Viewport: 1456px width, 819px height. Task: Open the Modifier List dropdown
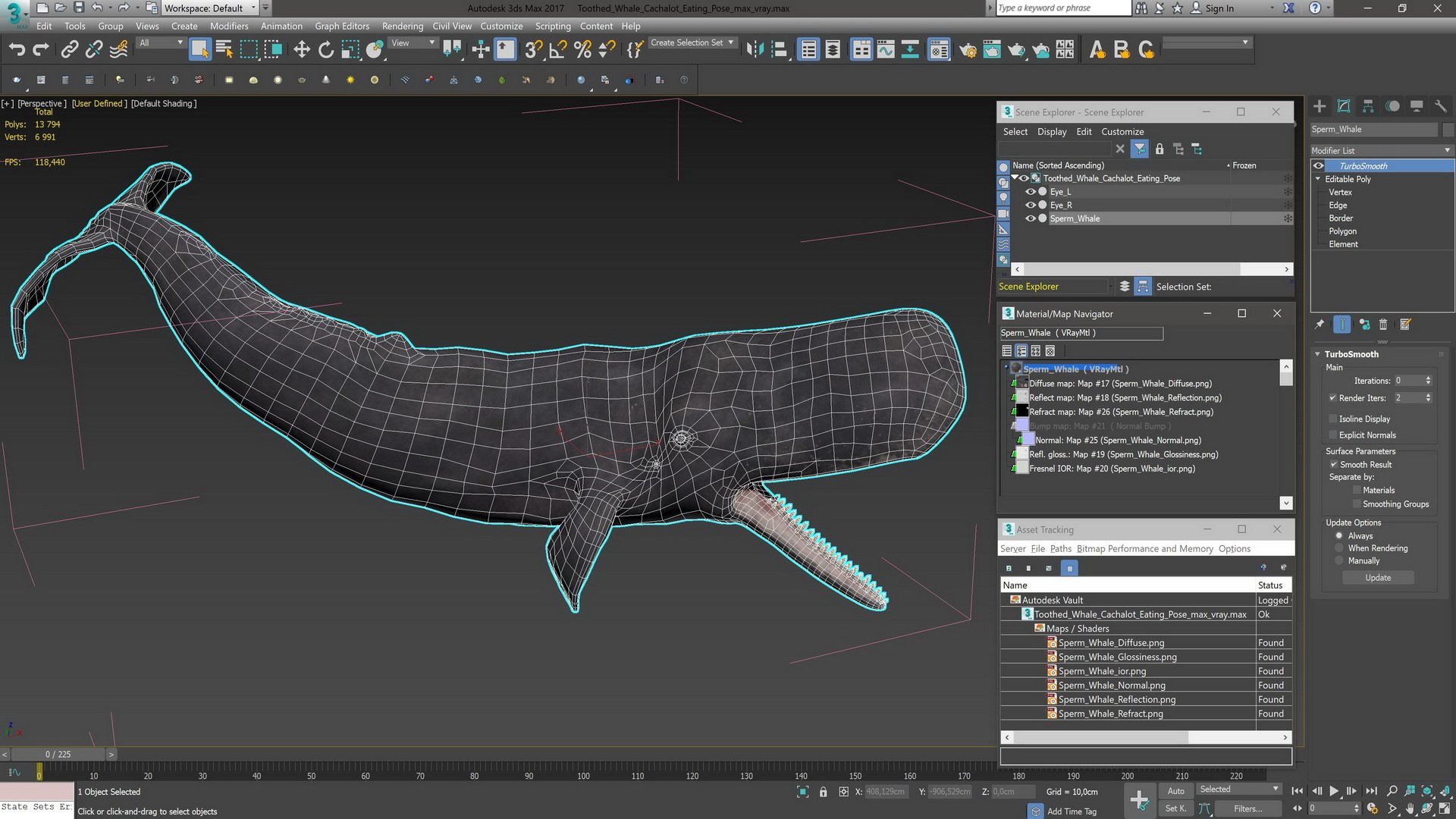pos(1382,150)
